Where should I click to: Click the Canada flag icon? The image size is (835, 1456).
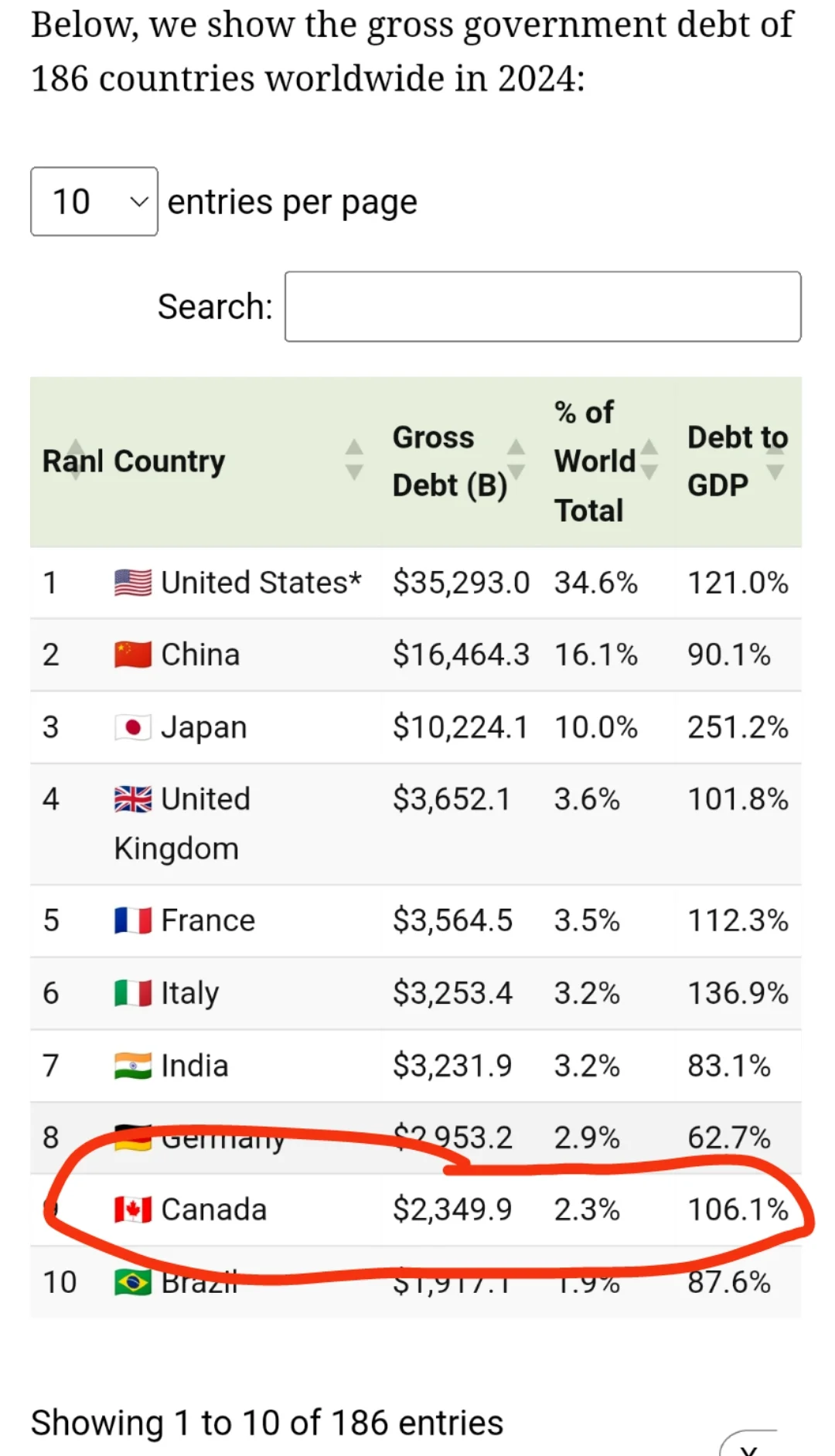(x=133, y=1209)
